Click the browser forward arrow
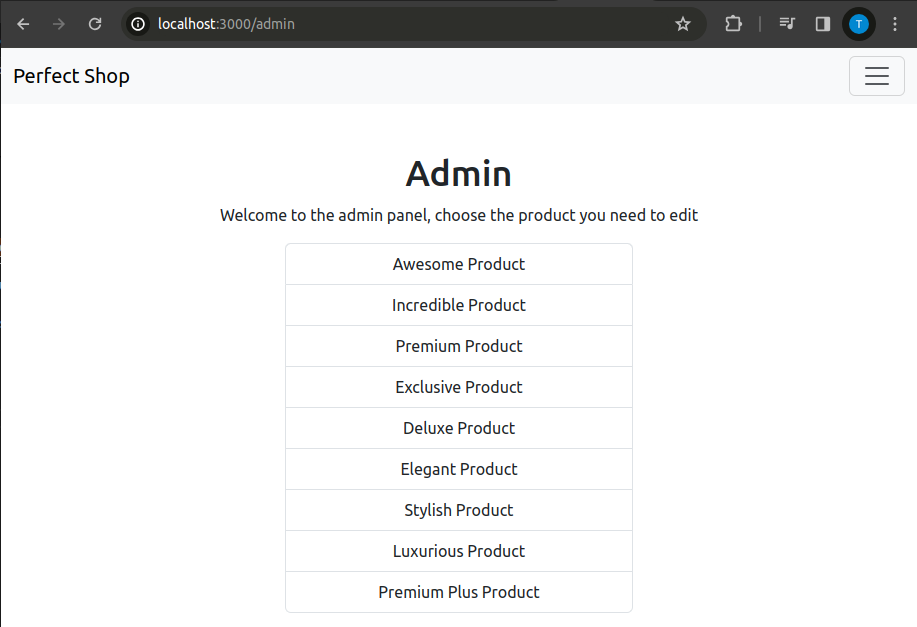 pos(58,24)
